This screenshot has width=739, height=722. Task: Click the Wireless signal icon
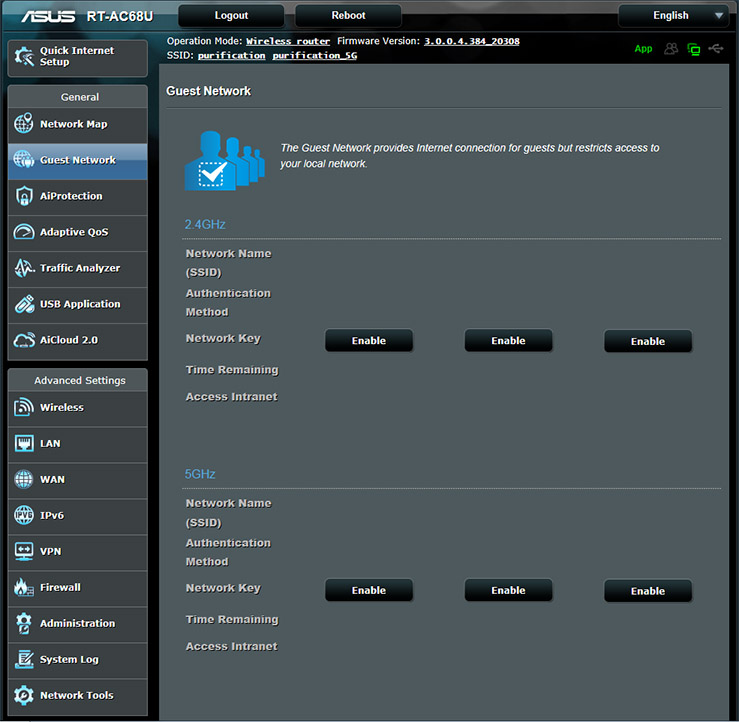tap(24, 407)
